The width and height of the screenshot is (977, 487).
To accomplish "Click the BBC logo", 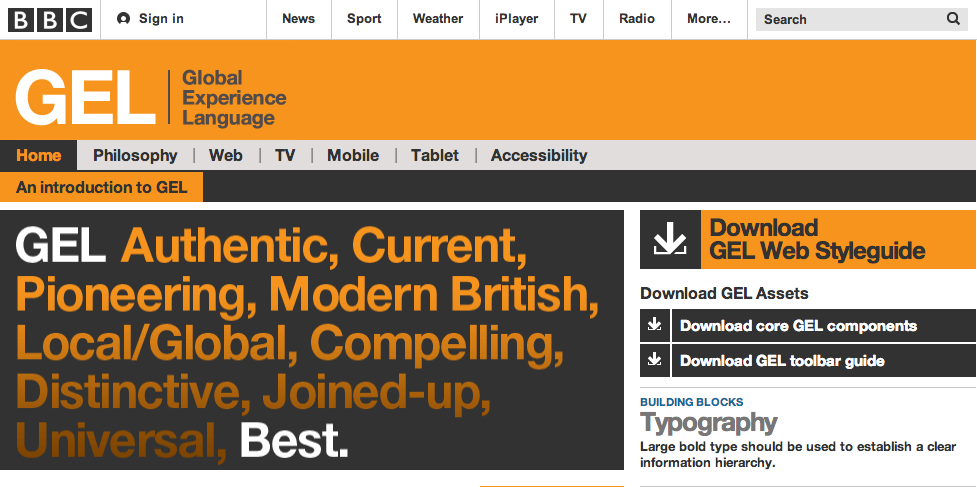I will pyautogui.click(x=50, y=20).
